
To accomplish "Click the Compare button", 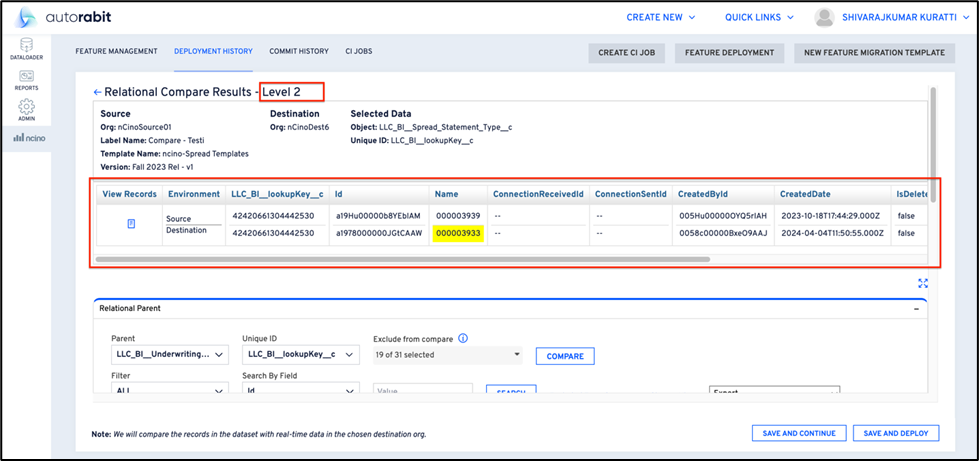I will pos(565,356).
